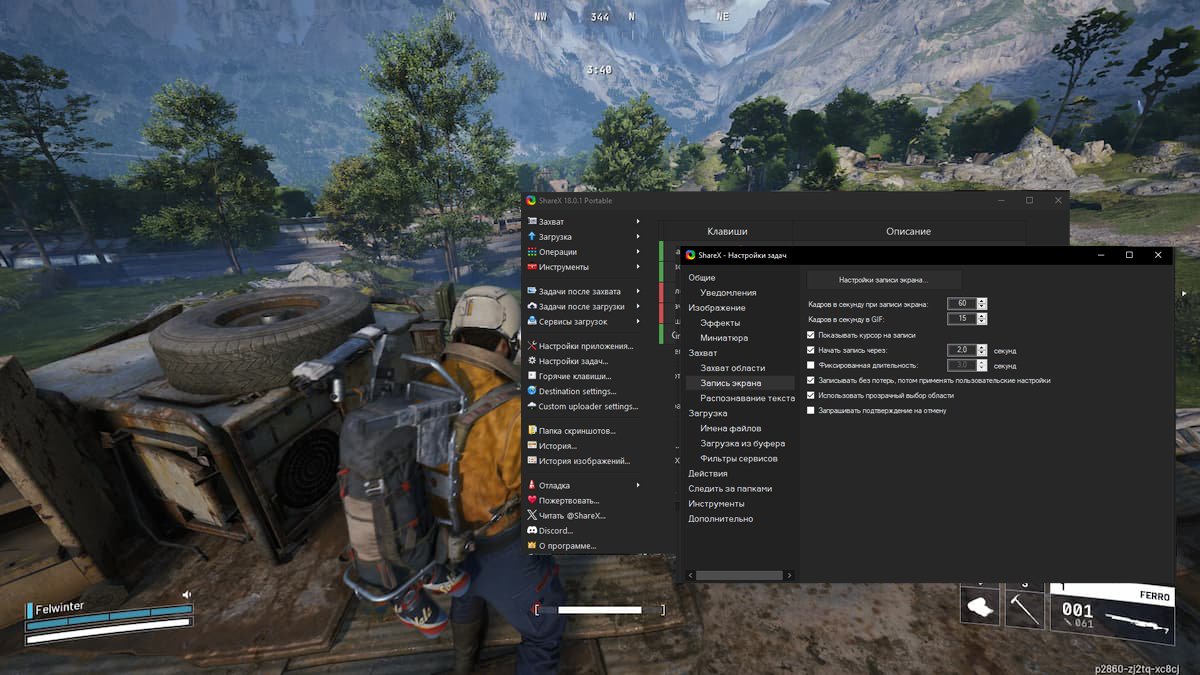Screen dimensions: 1200x675
Task: Click the Папка скриншотов folder icon
Action: click(x=532, y=431)
